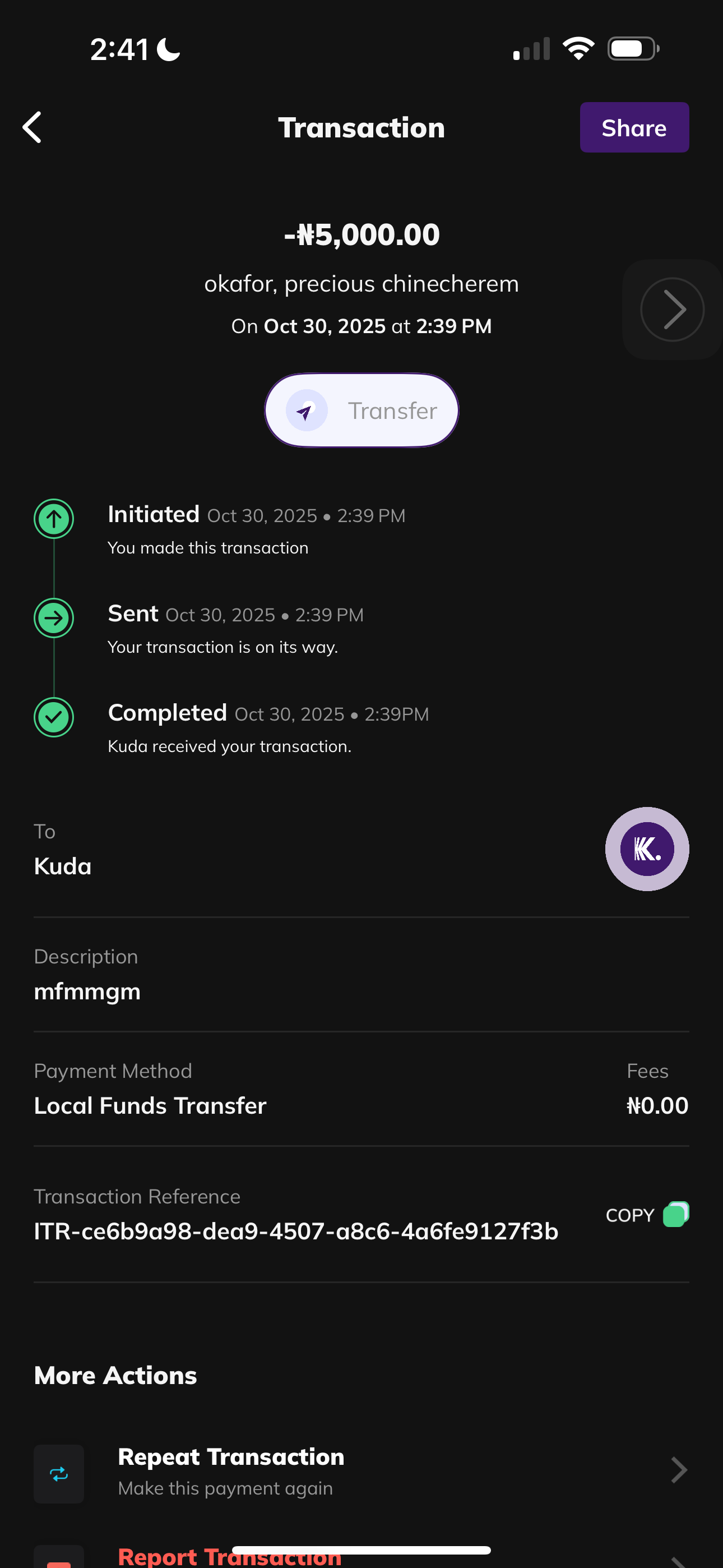Tap the Transfer category pill

[x=361, y=411]
